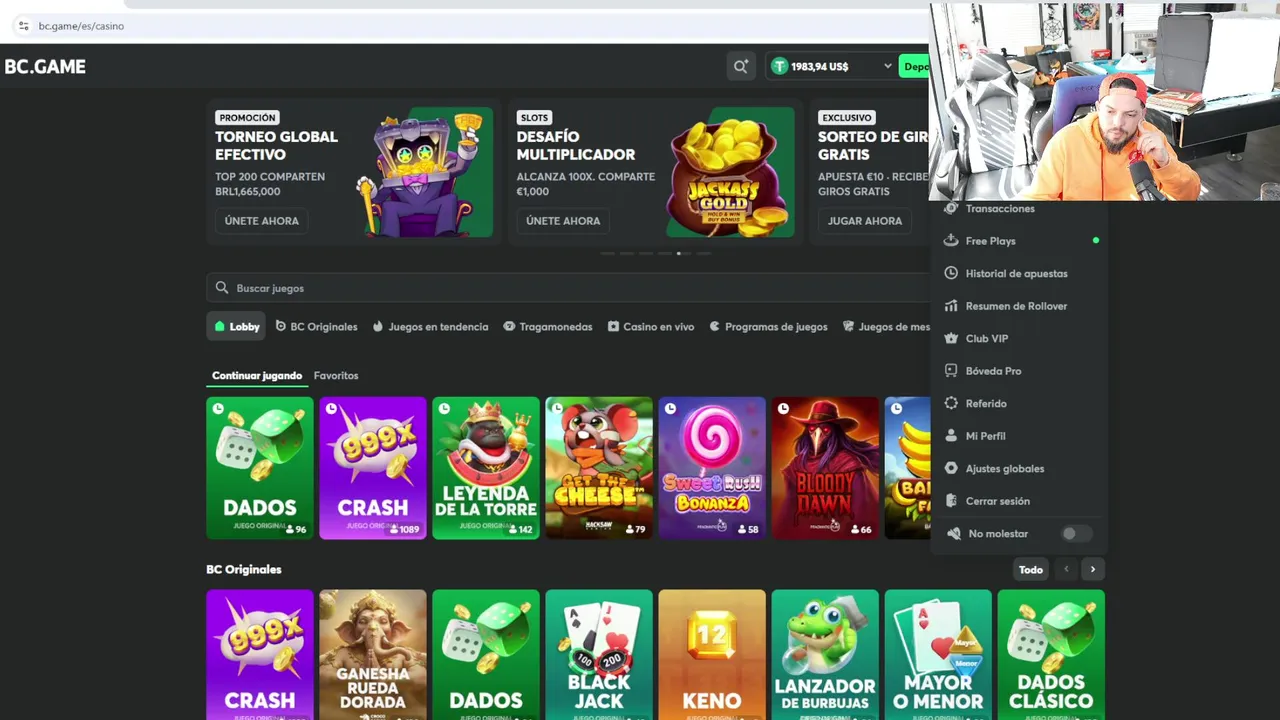Click ÚNETE AHORA on Torneo Global Efectivo
This screenshot has height=720, width=1280.
(261, 221)
